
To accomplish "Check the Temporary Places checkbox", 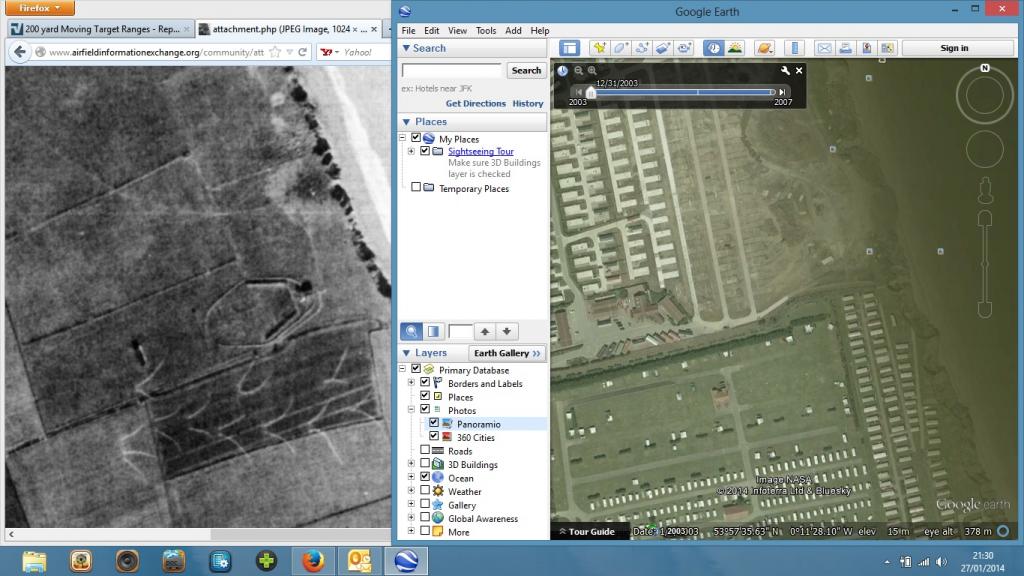I will [416, 187].
